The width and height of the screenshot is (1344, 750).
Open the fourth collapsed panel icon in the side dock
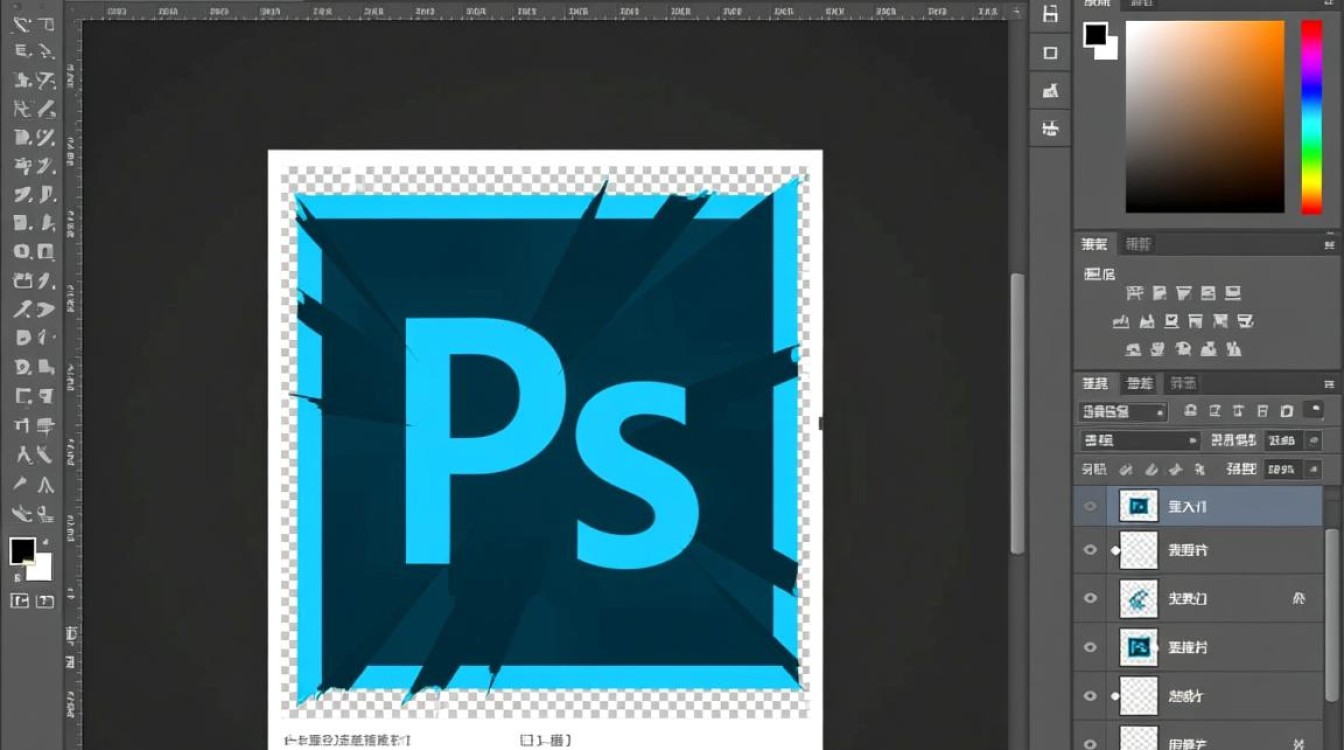[x=1050, y=128]
